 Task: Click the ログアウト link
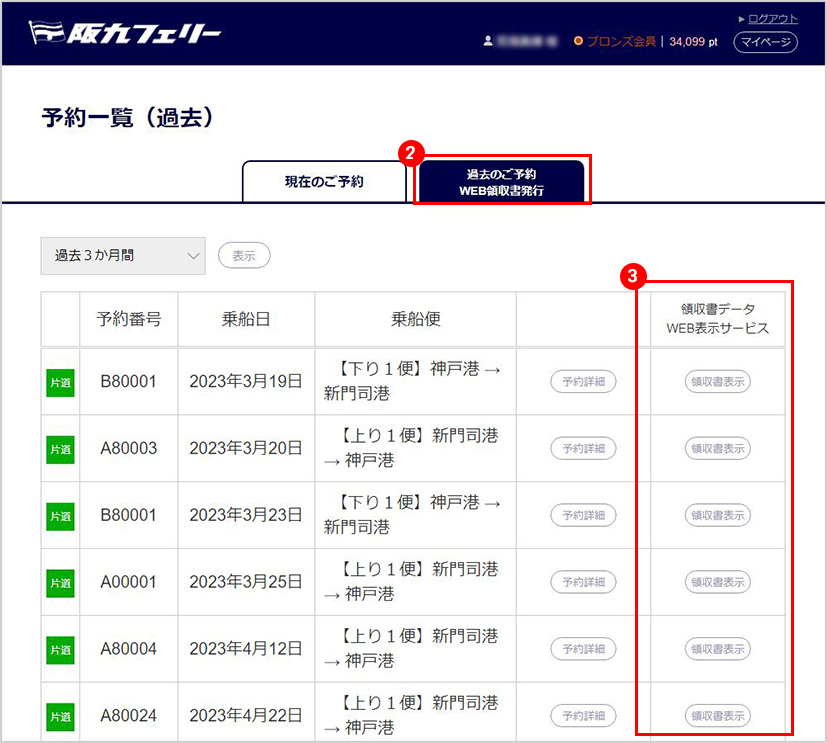(x=772, y=19)
